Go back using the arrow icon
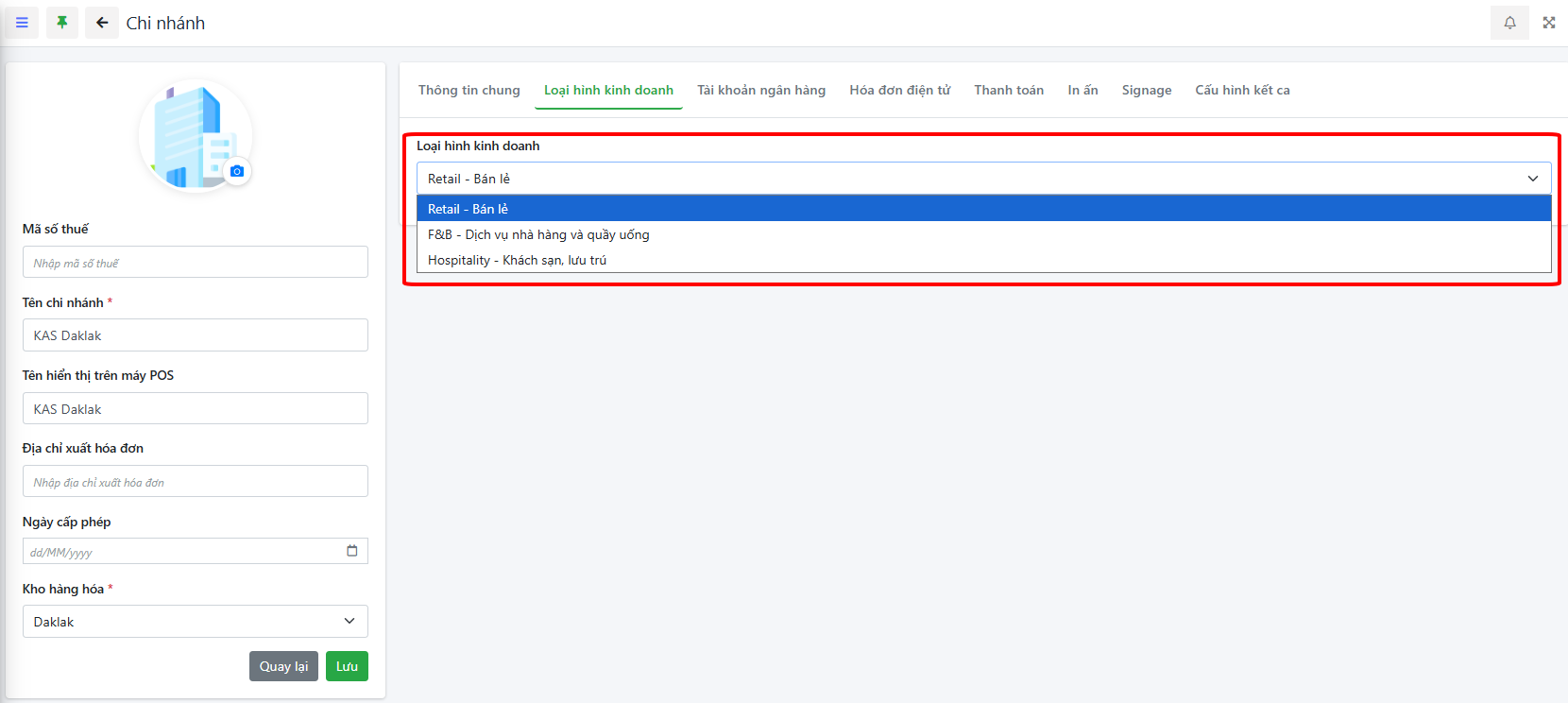Screen dimensions: 1568x703 (102, 23)
